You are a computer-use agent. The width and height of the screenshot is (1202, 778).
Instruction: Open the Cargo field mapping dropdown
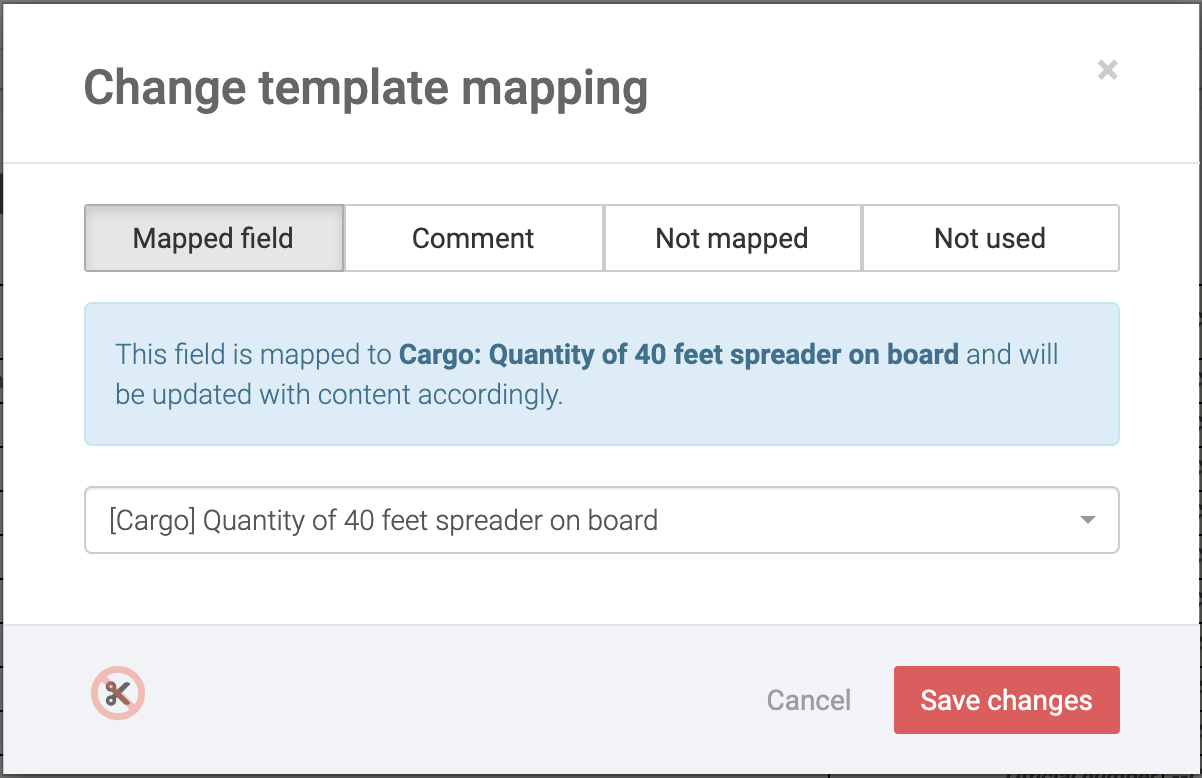[x=600, y=520]
